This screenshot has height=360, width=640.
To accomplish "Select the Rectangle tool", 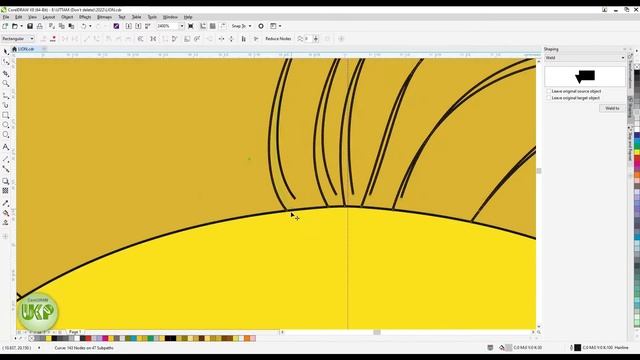I will click(x=6, y=116).
